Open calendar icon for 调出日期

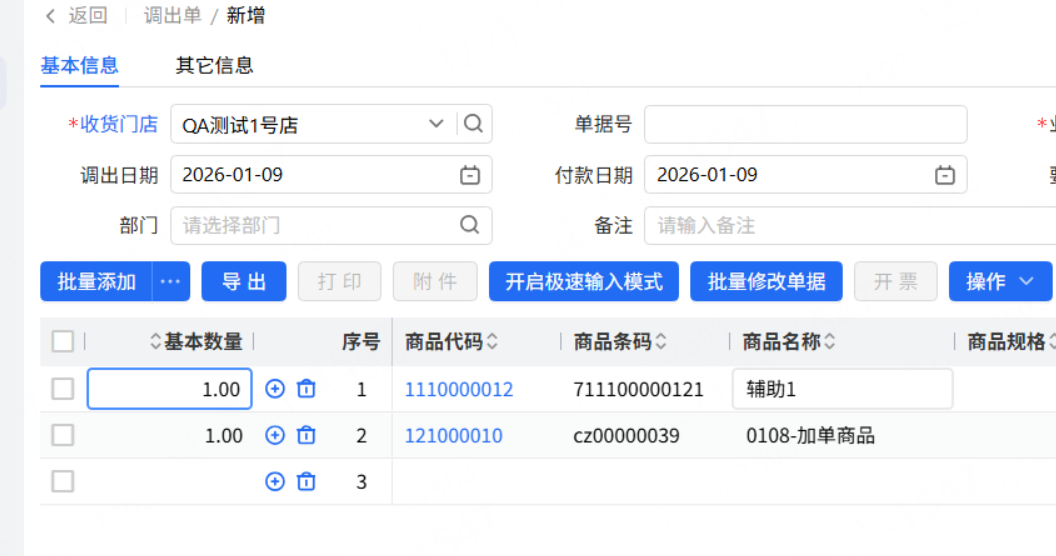(x=469, y=175)
